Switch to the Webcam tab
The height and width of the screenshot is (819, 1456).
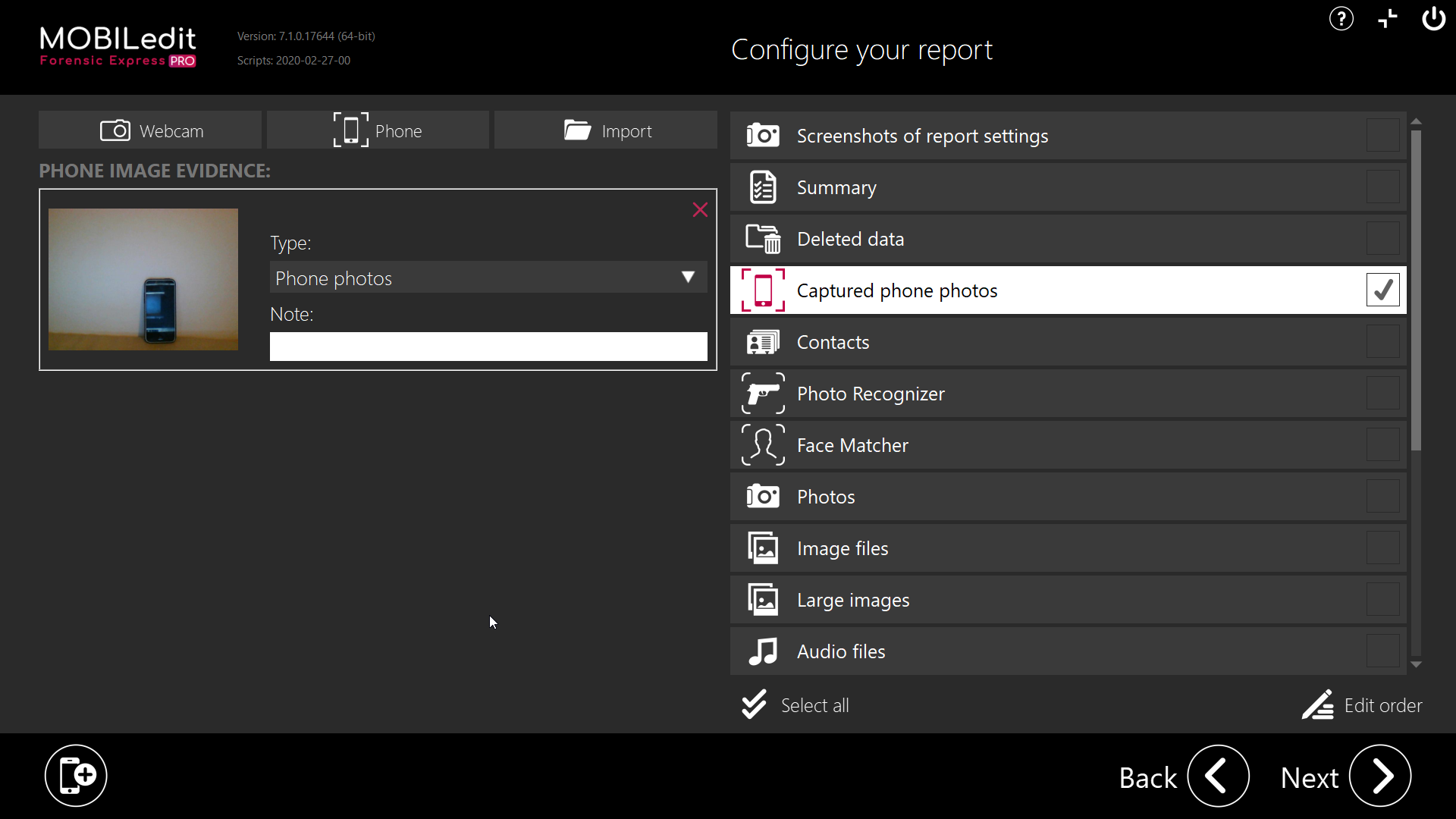pos(150,130)
